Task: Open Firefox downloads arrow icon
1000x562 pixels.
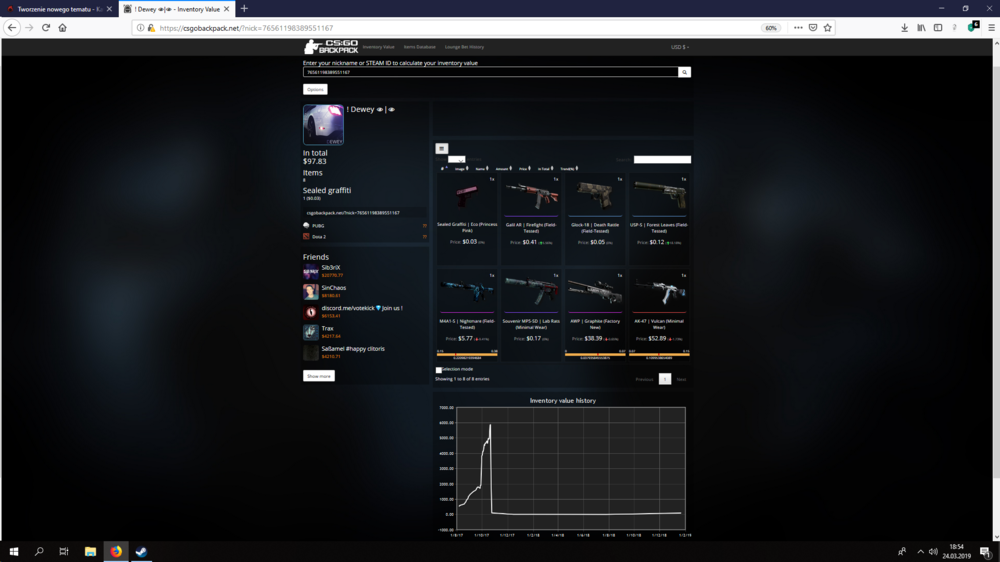Action: point(904,27)
